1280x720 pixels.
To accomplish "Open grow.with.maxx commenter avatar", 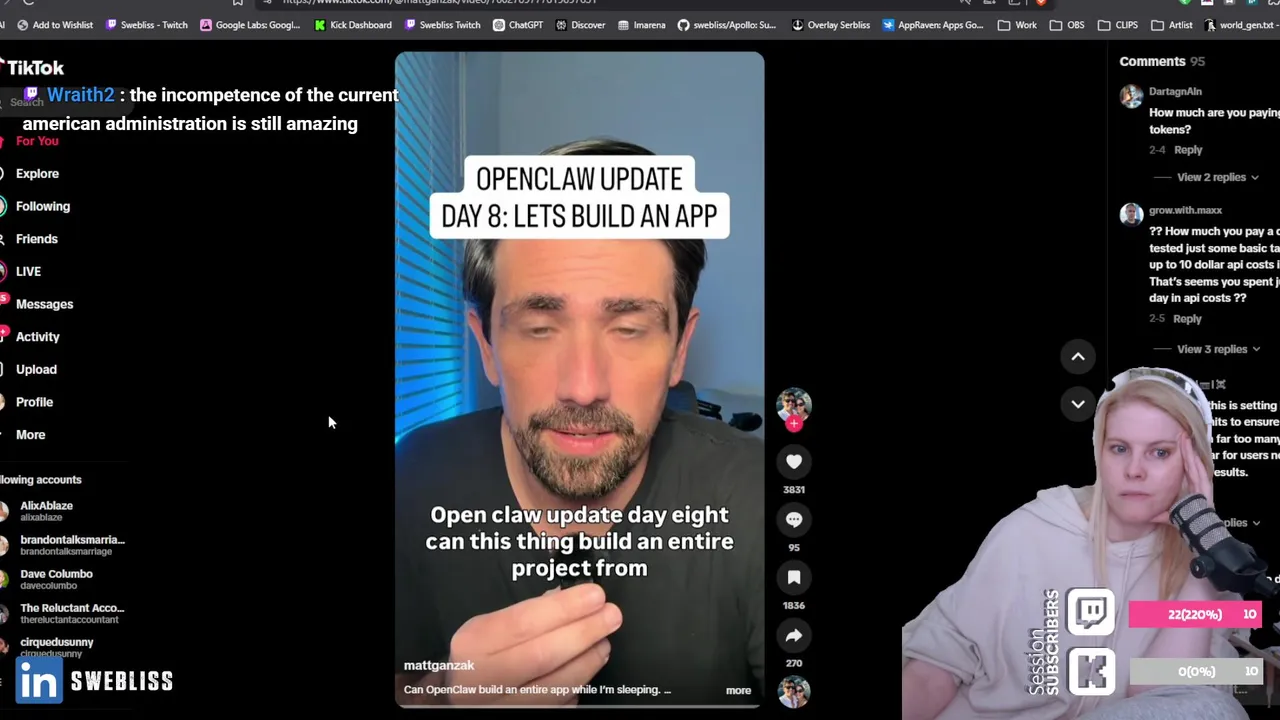I will [x=1131, y=215].
